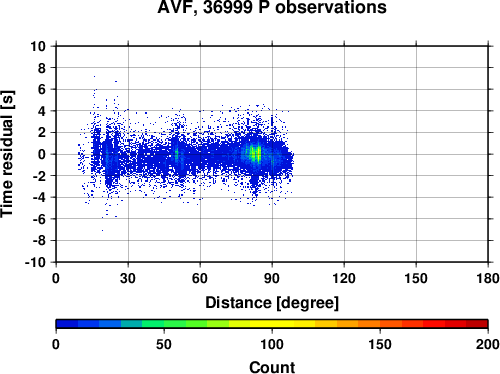Pick the yellow segment of the colorbar
Image resolution: width=500 pixels, height=374 pixels.
click(272, 324)
